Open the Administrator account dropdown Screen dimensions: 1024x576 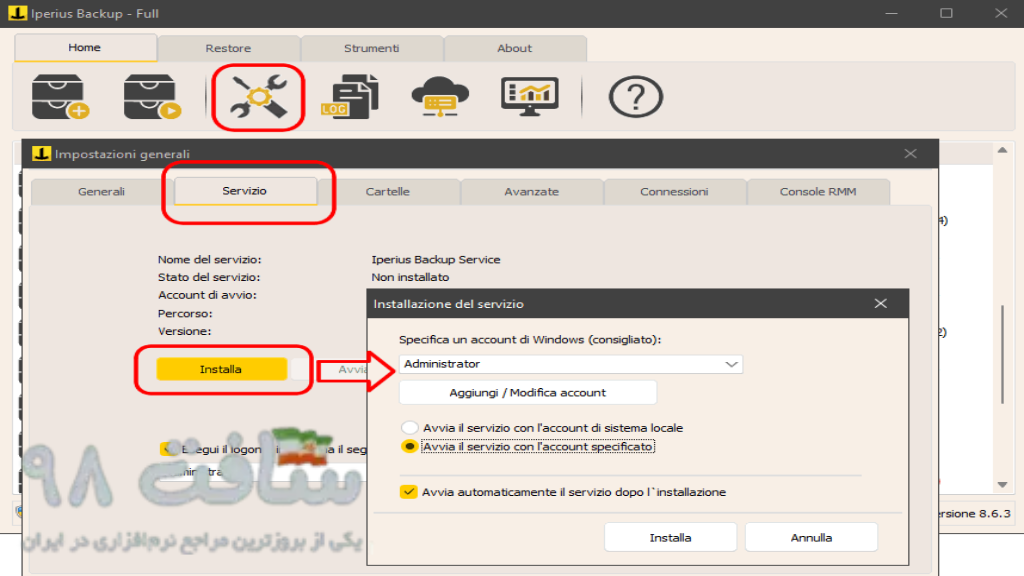(x=571, y=364)
